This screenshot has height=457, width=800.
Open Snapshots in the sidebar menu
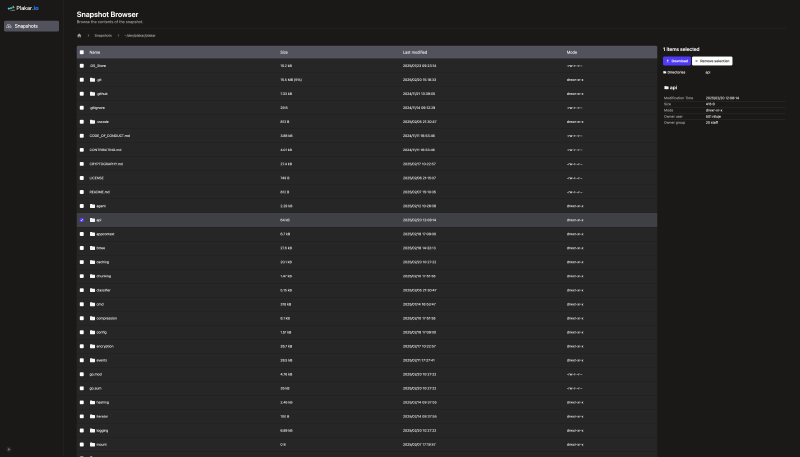coord(31,26)
